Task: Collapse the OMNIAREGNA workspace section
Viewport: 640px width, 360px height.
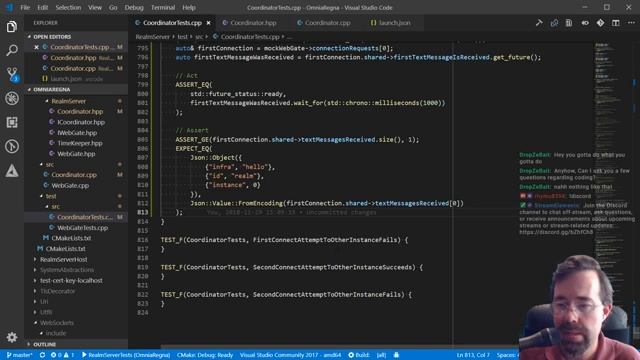Action: point(76,89)
